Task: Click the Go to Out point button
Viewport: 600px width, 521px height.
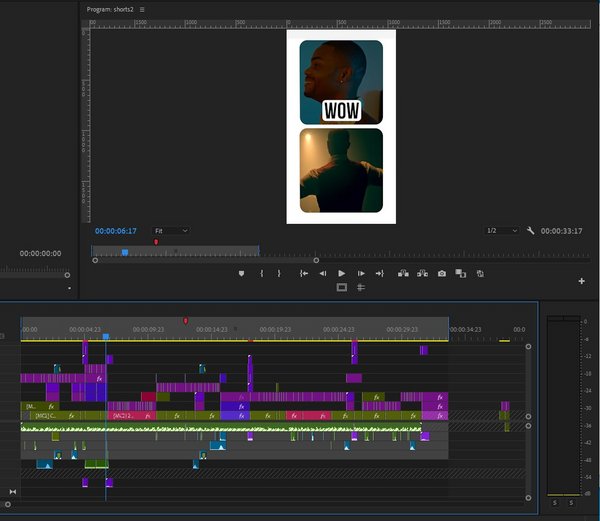Action: click(380, 274)
